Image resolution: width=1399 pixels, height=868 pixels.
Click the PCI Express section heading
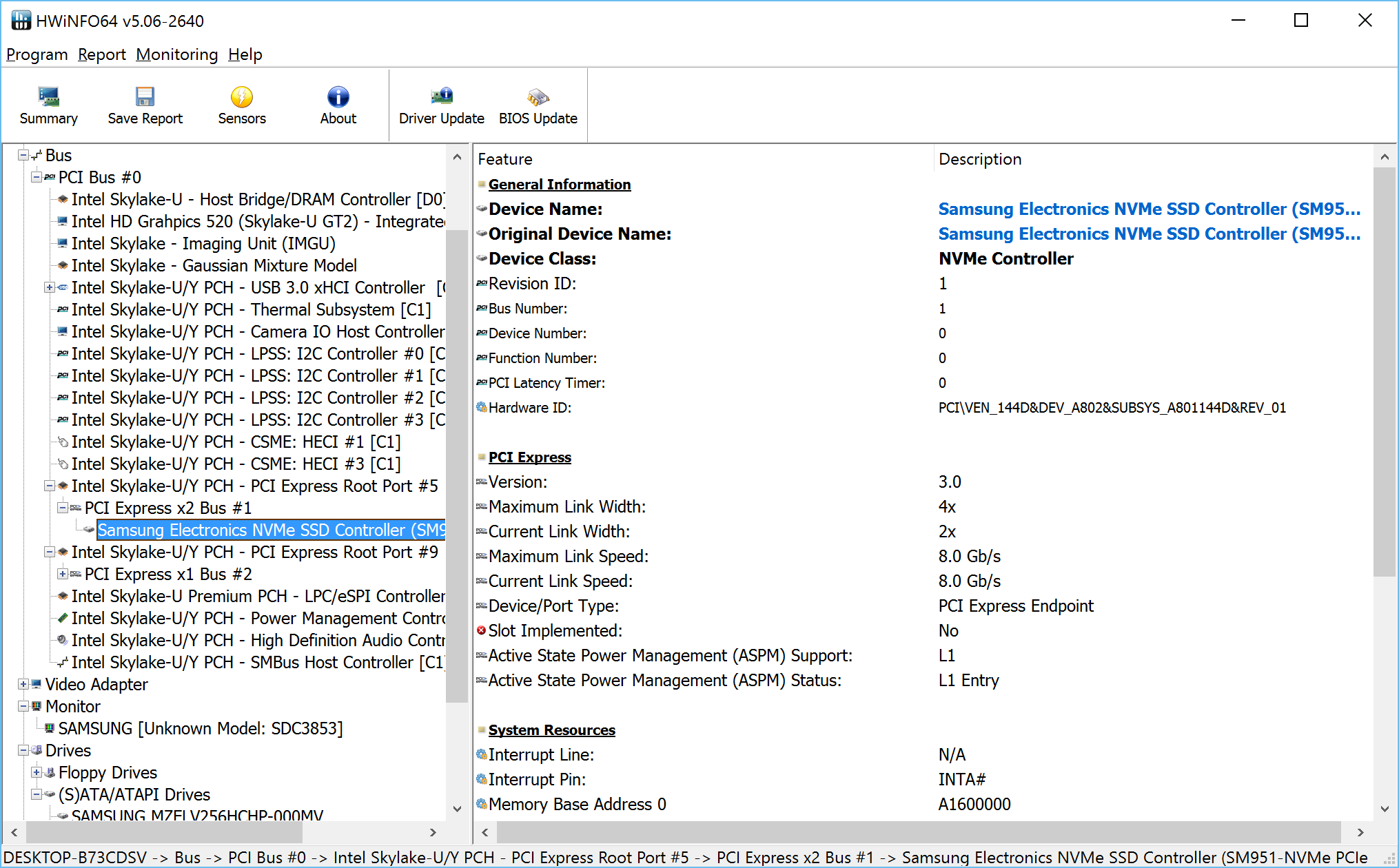[x=530, y=457]
